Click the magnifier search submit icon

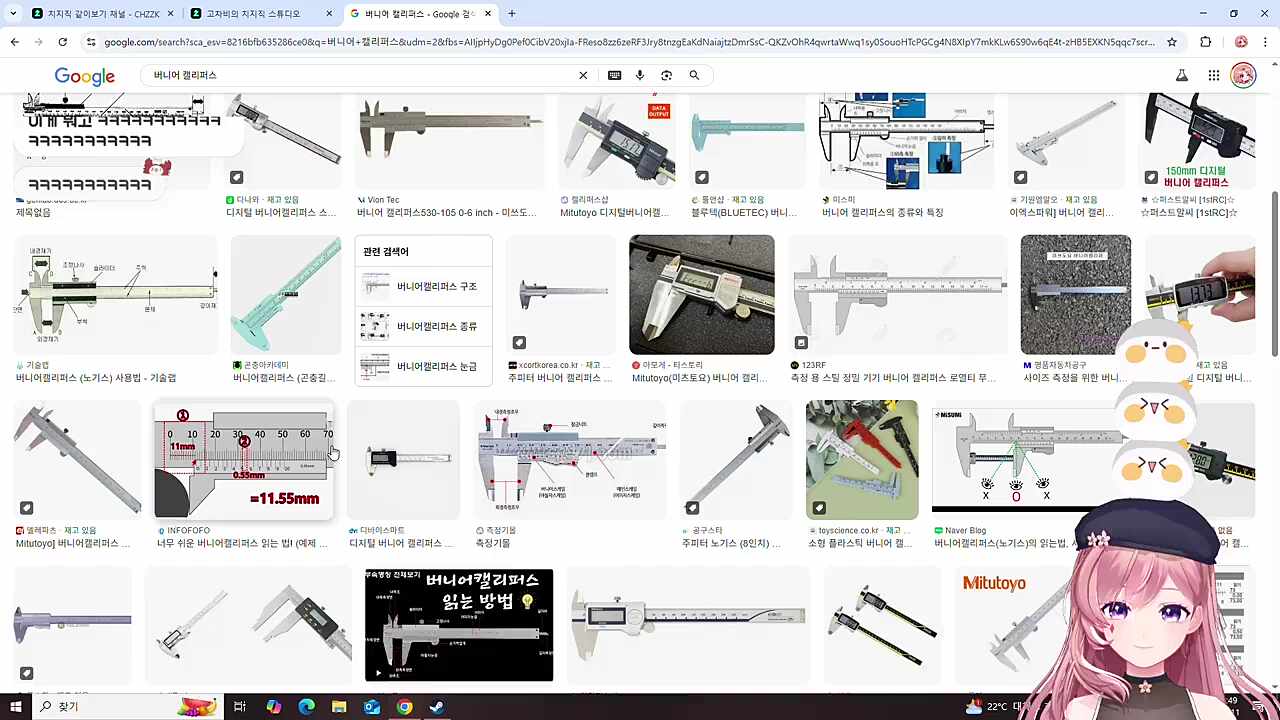click(694, 75)
